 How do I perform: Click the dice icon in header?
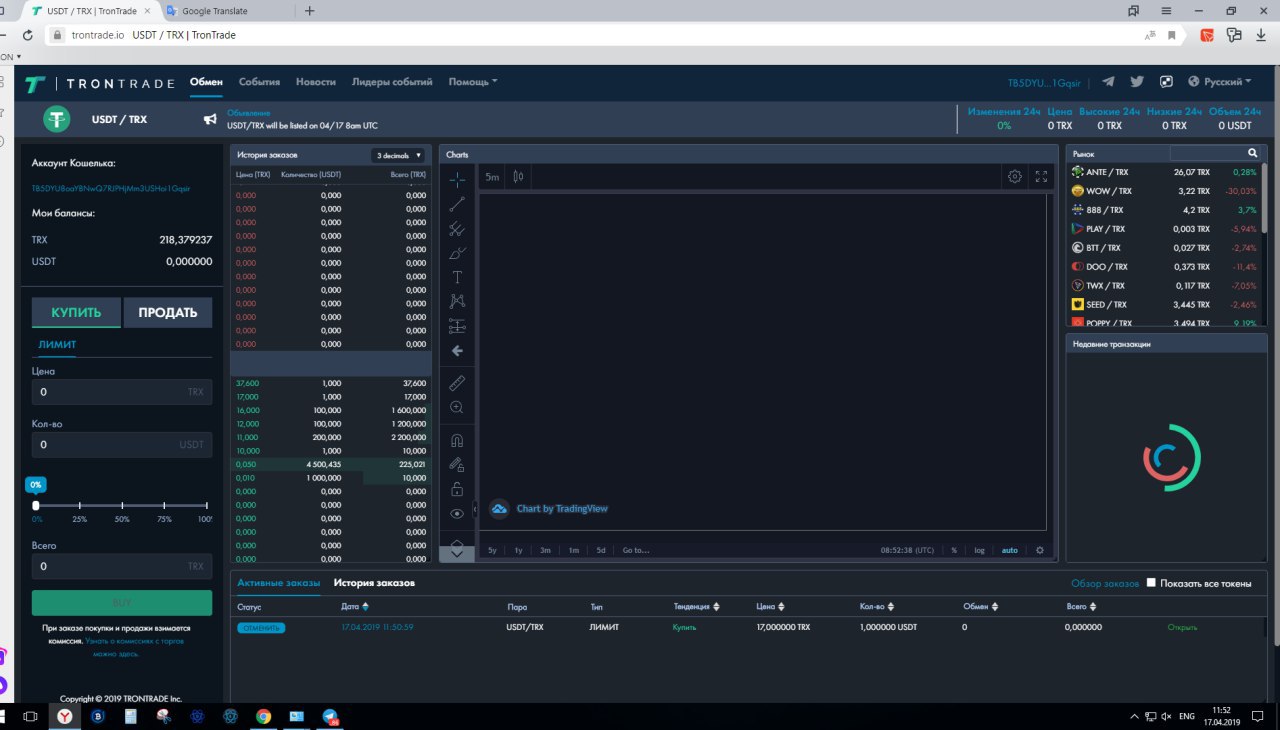[1166, 82]
